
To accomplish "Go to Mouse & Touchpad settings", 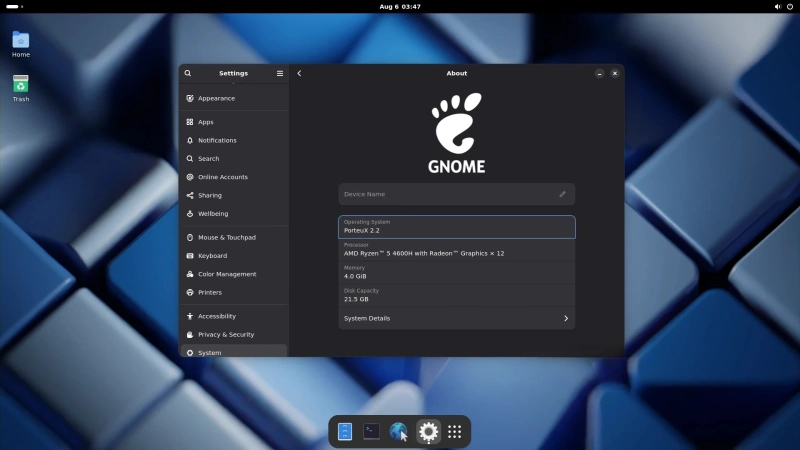I will tap(234, 237).
